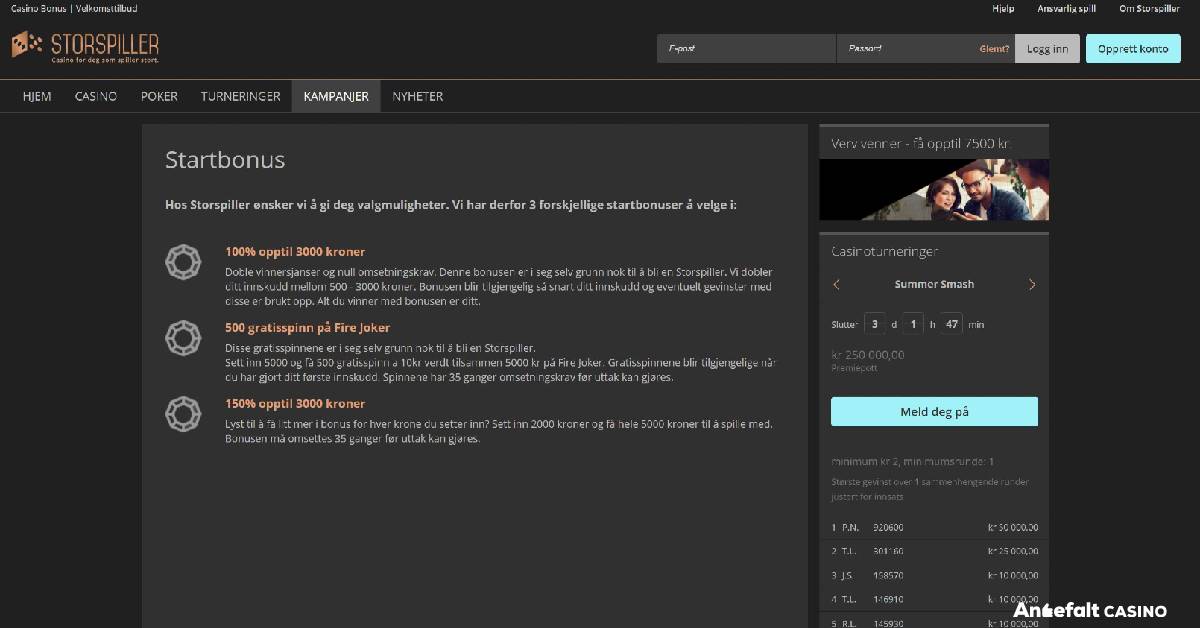The width and height of the screenshot is (1200, 628).
Task: Click the icon beside 500 gratisspinn på Fire Joker
Action: click(x=183, y=337)
